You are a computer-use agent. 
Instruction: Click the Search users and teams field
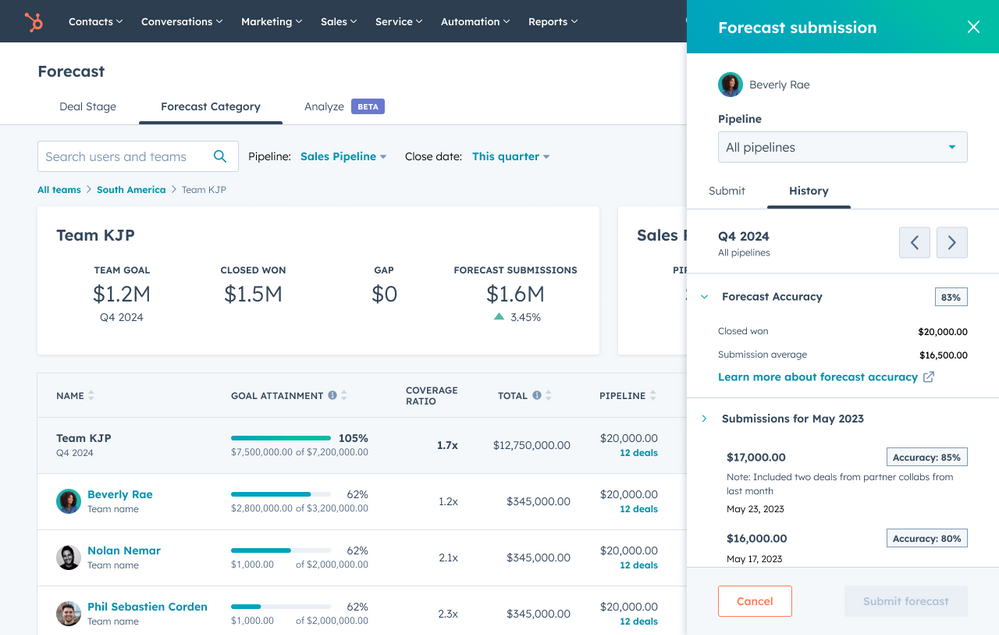click(x=138, y=157)
